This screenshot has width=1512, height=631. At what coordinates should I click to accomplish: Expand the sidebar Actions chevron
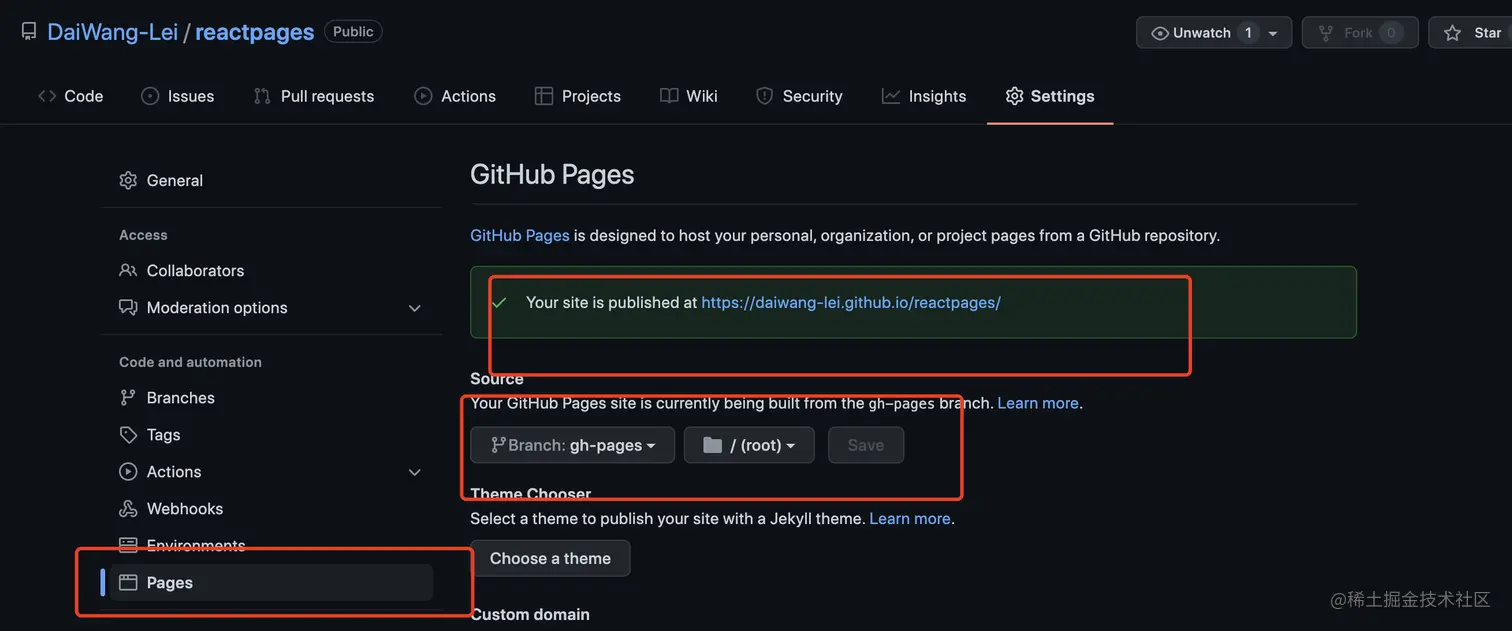415,472
